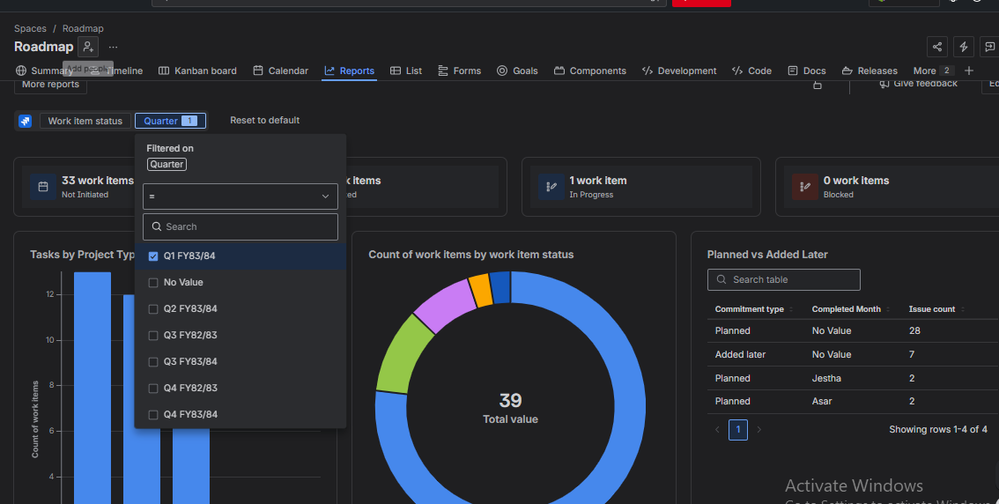This screenshot has height=504, width=999.
Task: Check the Q3 FY82/83 checkbox
Action: (153, 335)
